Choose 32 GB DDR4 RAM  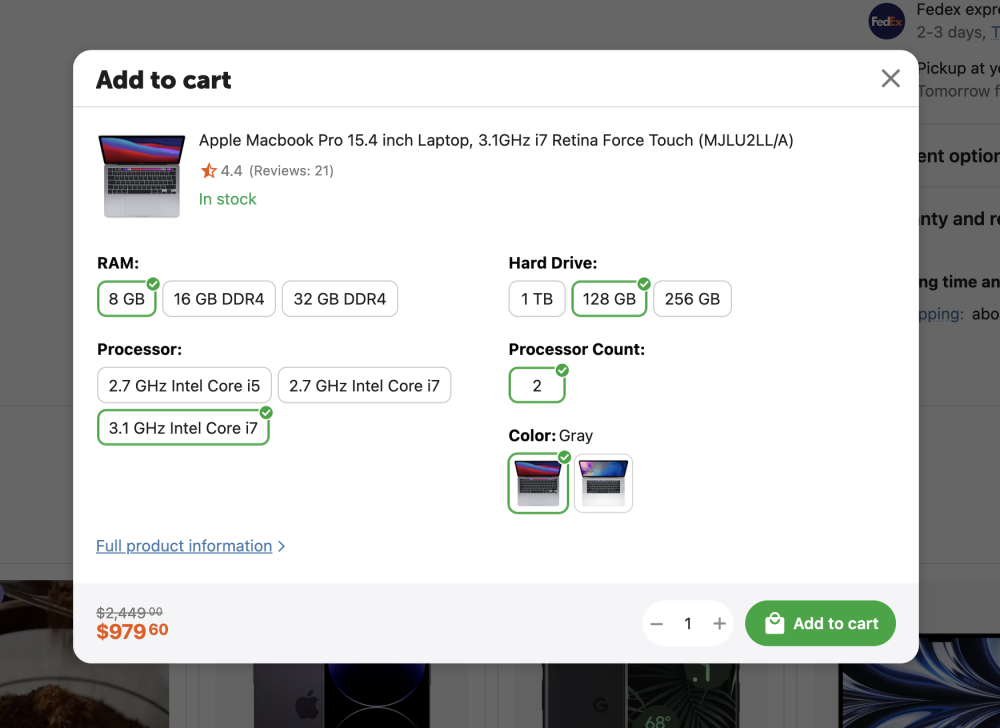[x=340, y=299]
